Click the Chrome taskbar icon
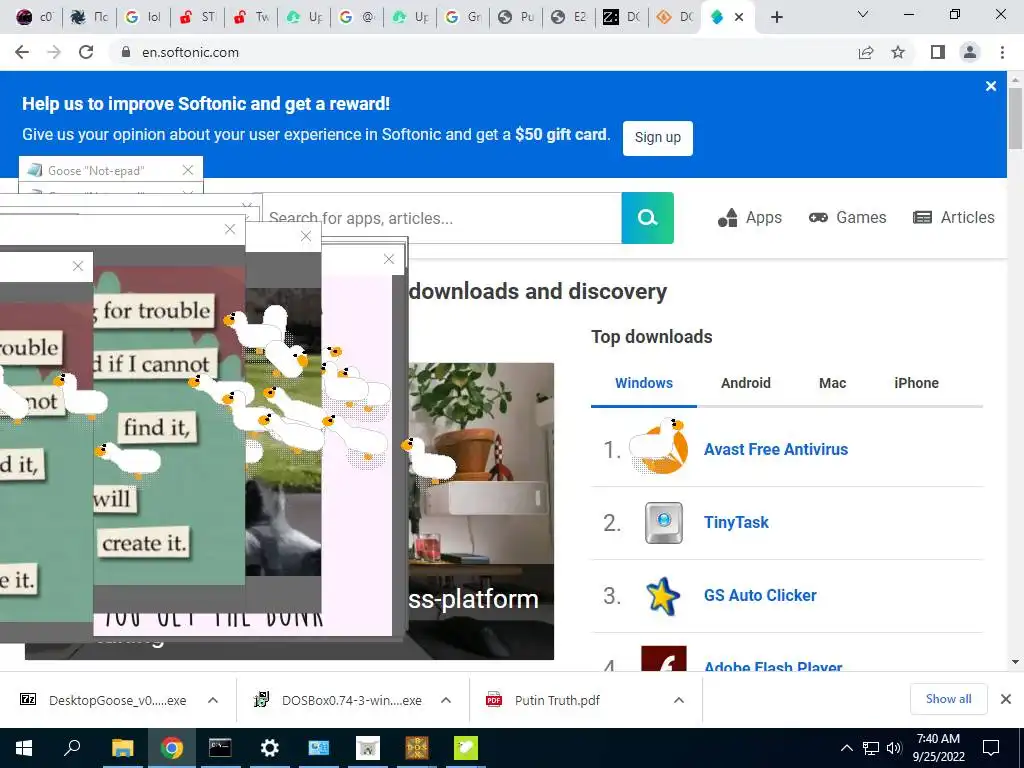The width and height of the screenshot is (1024, 768). [x=171, y=748]
